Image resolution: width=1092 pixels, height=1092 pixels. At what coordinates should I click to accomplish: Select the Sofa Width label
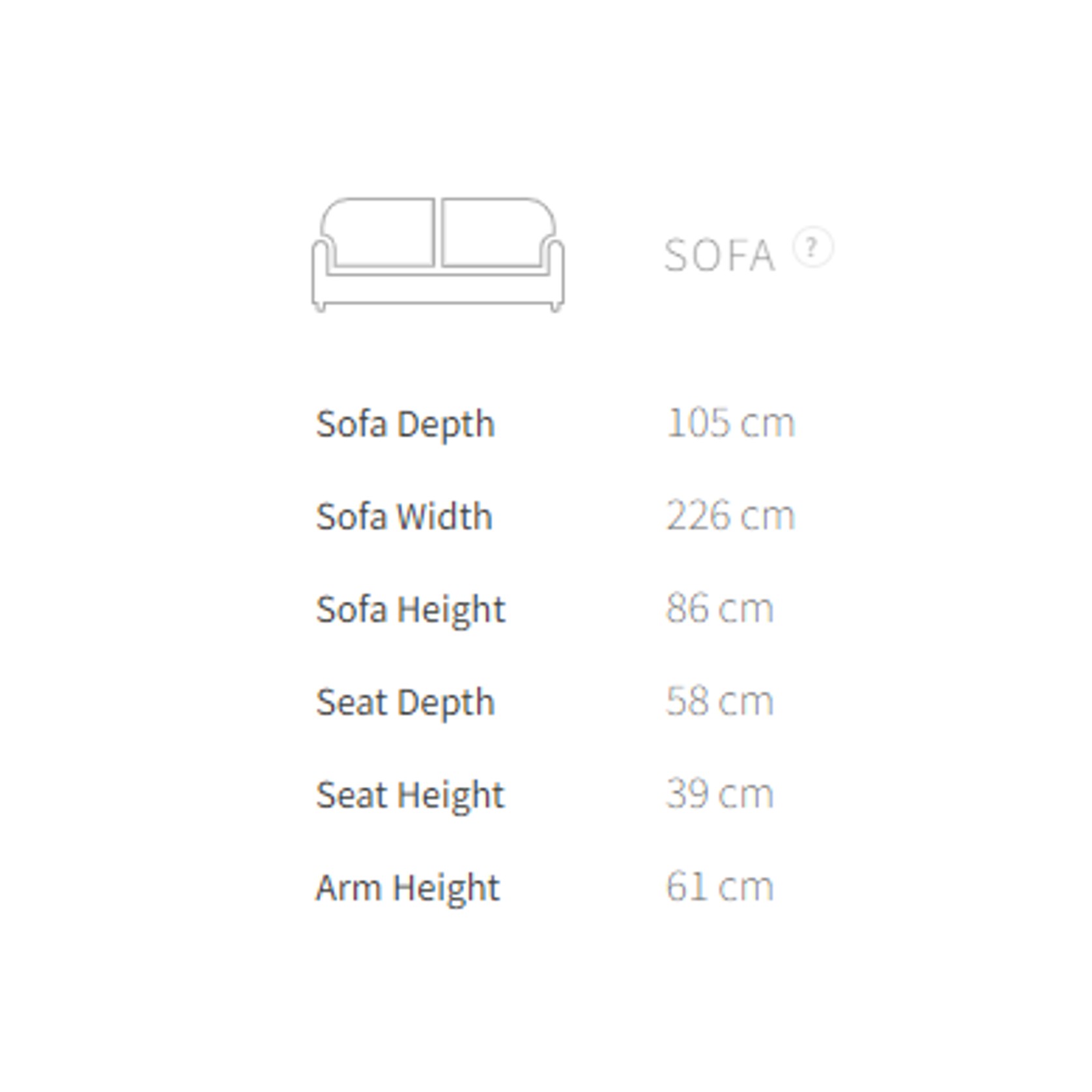tap(404, 517)
